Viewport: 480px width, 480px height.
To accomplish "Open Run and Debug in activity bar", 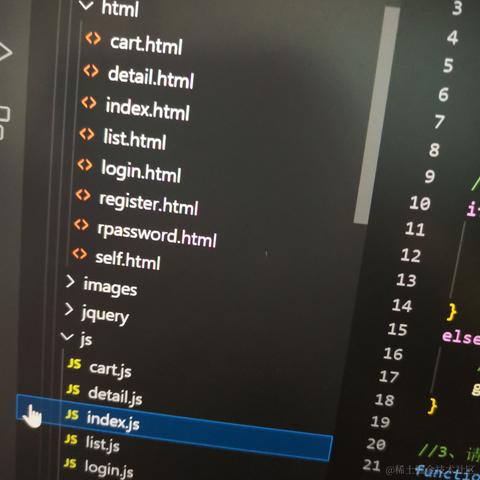I will [5, 52].
